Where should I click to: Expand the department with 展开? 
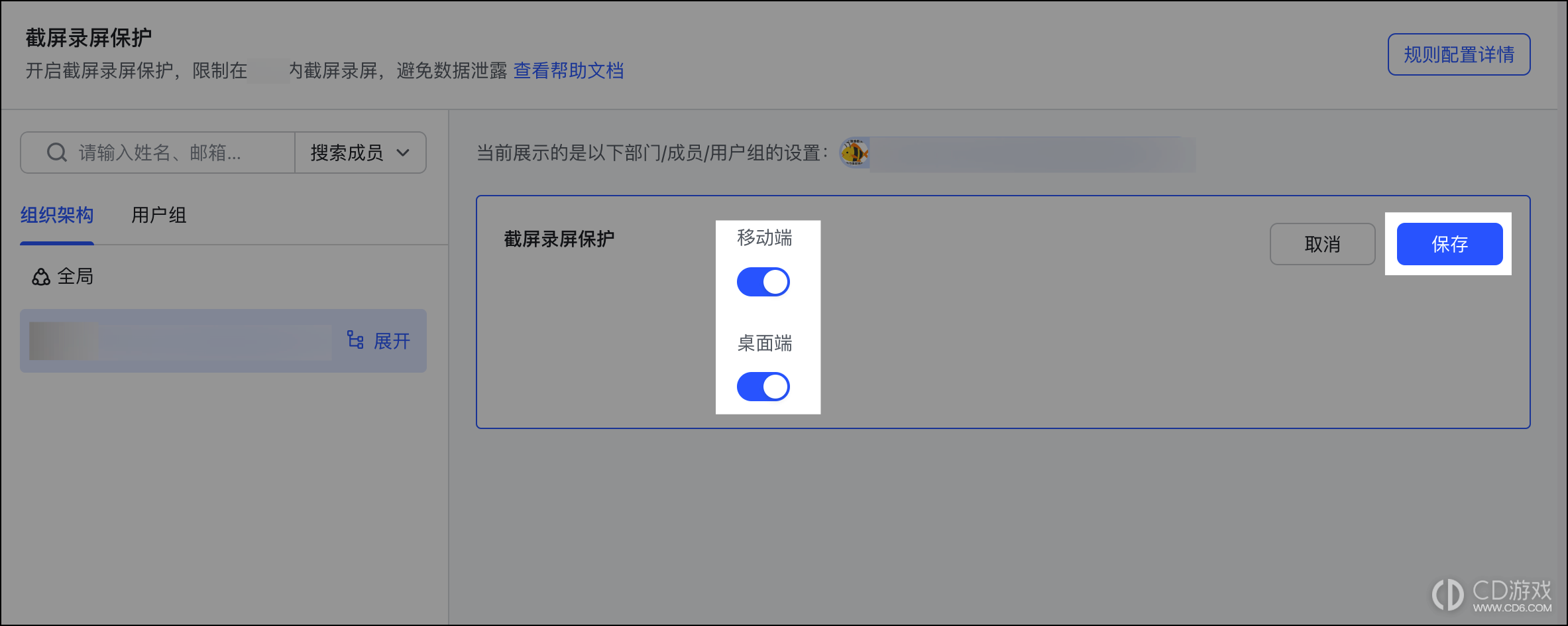click(392, 341)
